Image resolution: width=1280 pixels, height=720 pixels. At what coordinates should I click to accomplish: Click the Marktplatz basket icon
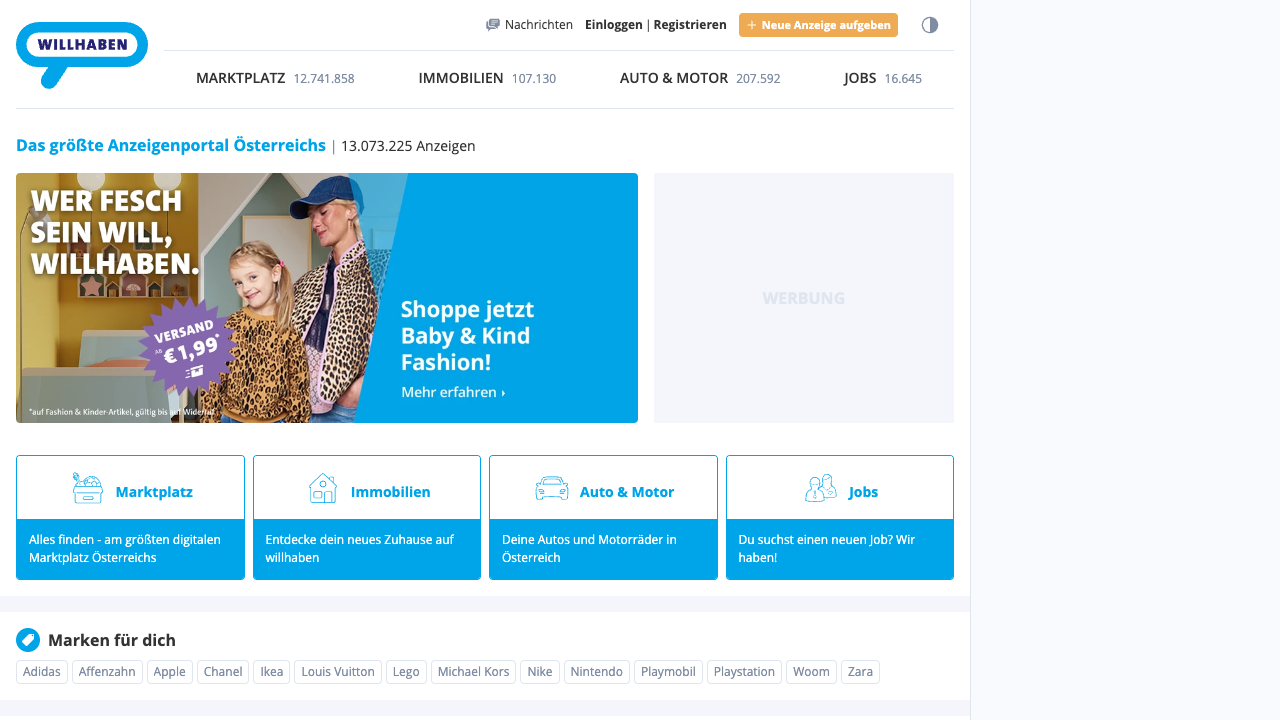pyautogui.click(x=88, y=488)
